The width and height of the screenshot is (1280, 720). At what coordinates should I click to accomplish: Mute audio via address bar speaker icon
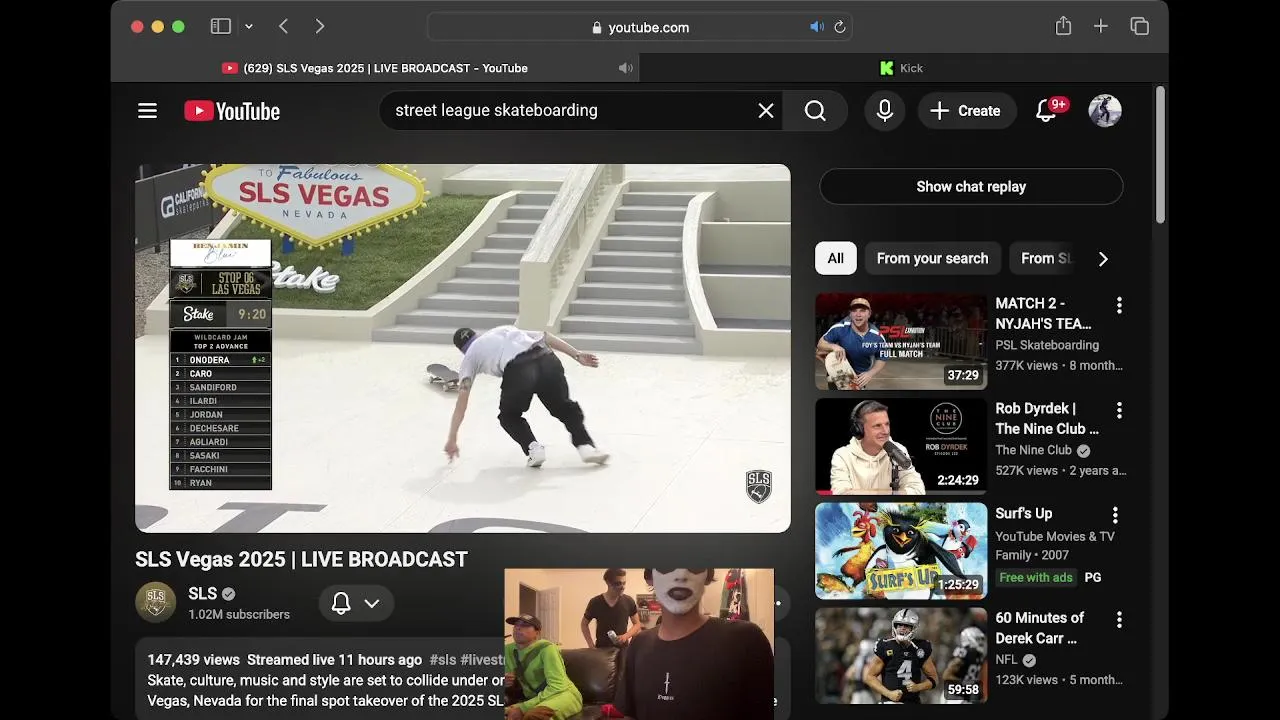pyautogui.click(x=816, y=27)
